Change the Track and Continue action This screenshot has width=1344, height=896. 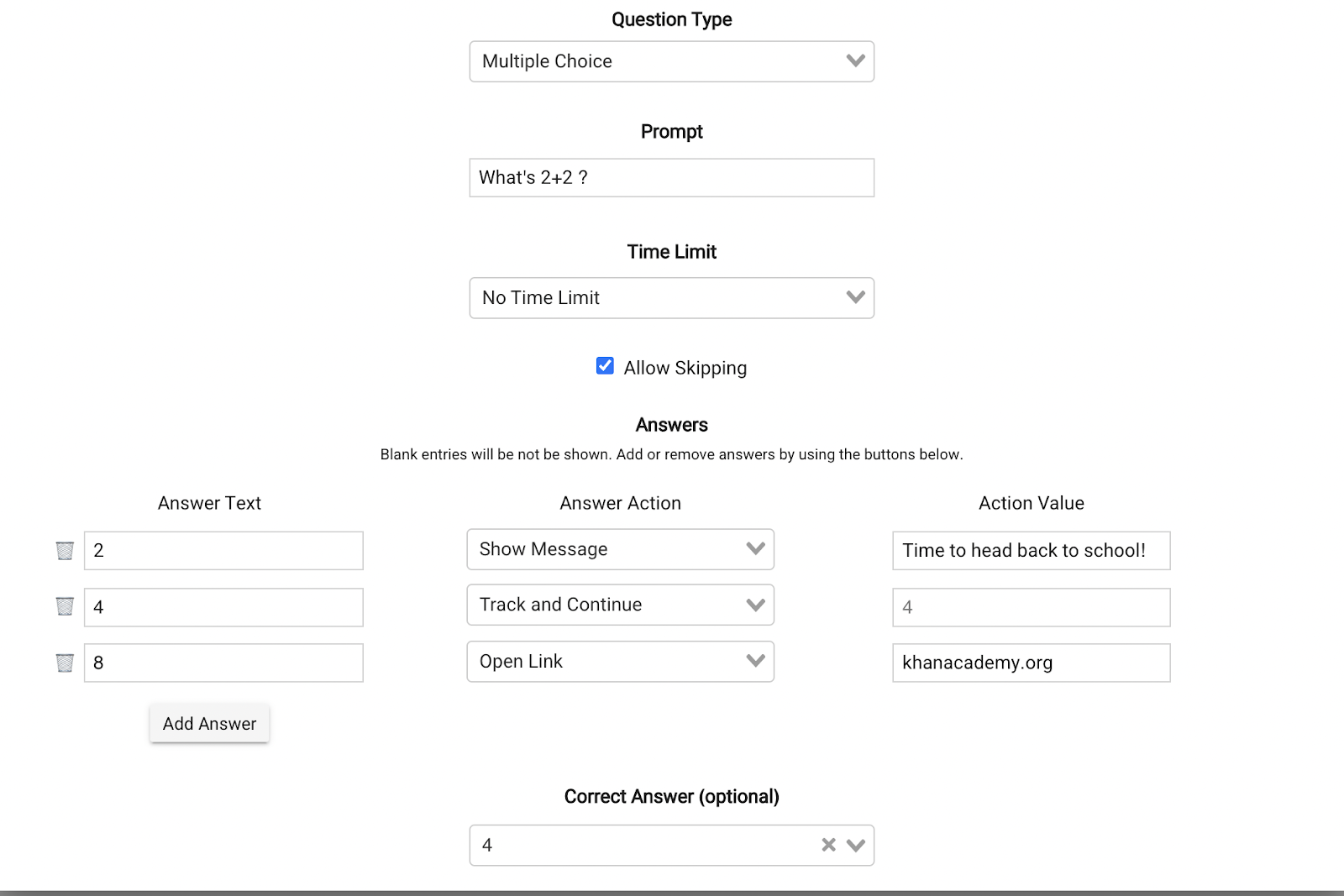pos(620,605)
